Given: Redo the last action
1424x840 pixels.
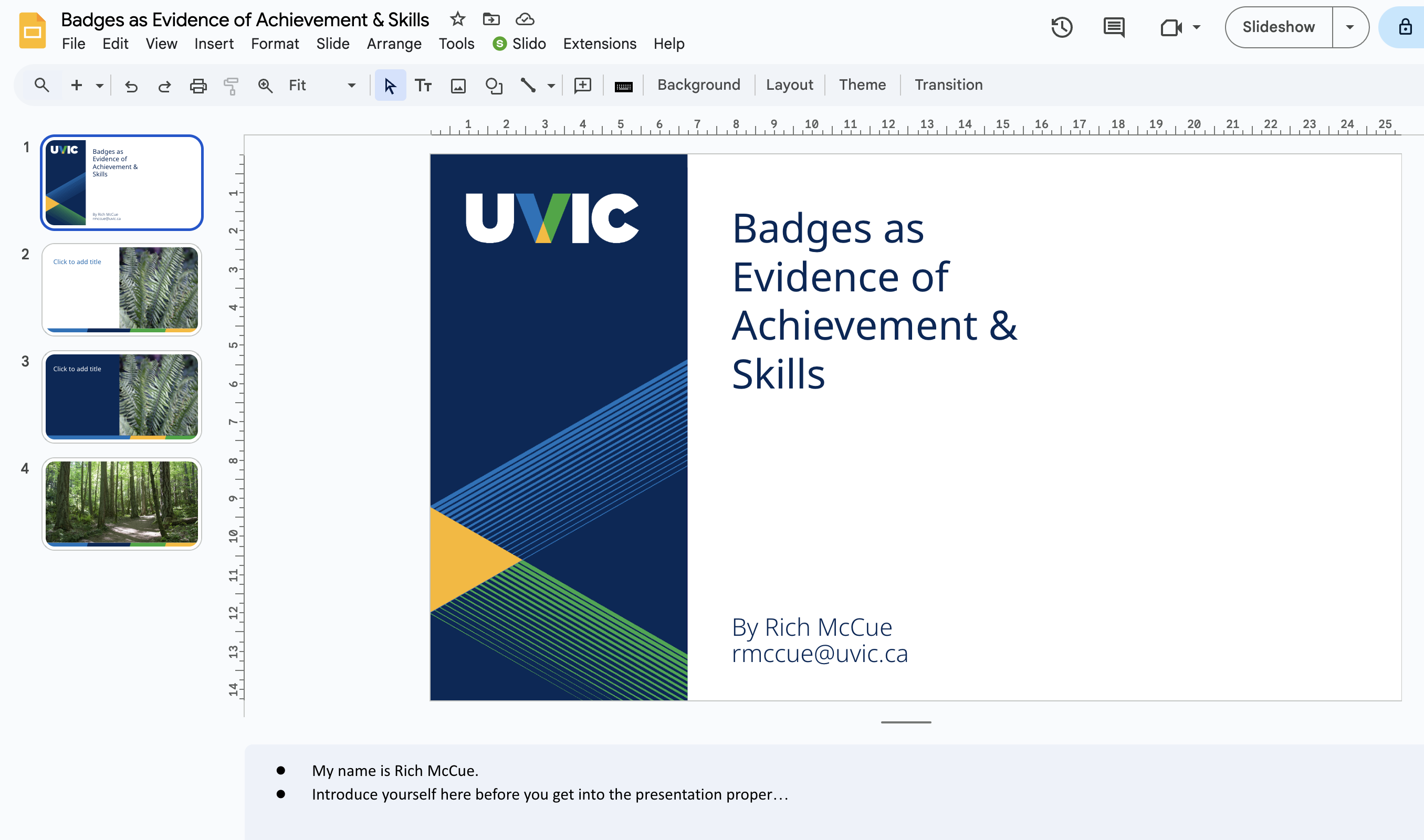Looking at the screenshot, I should pyautogui.click(x=164, y=86).
